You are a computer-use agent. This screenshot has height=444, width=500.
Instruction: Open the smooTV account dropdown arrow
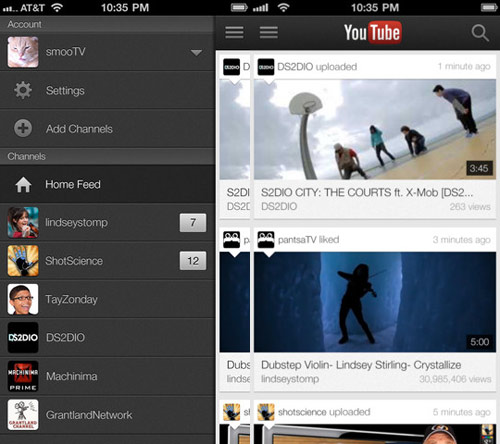[196, 53]
